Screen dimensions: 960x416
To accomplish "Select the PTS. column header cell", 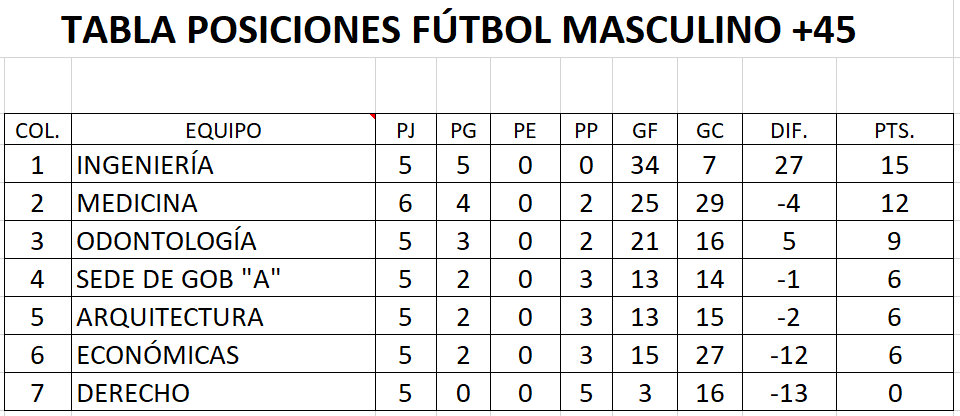I will pos(894,130).
